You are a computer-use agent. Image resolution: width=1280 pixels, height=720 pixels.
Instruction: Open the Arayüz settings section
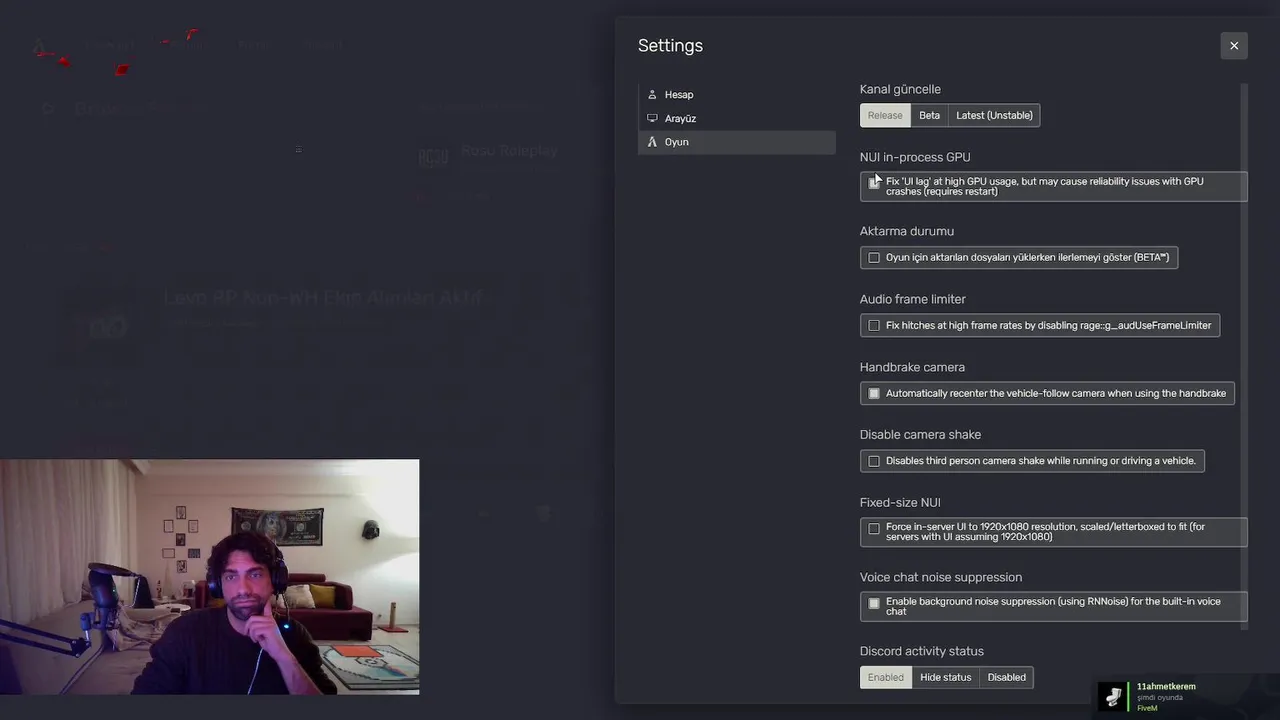pos(736,118)
